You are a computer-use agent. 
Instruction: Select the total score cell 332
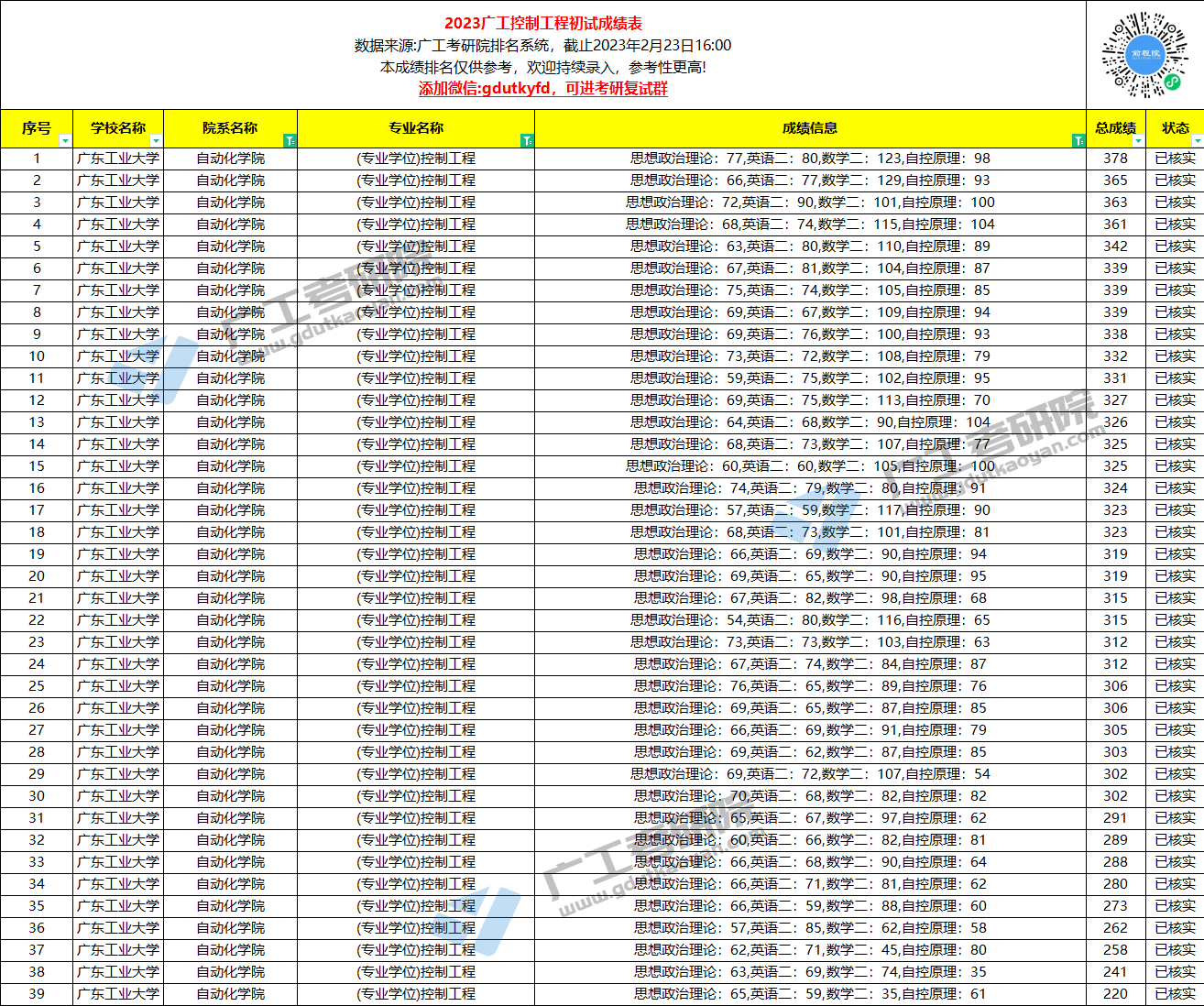click(x=1116, y=356)
